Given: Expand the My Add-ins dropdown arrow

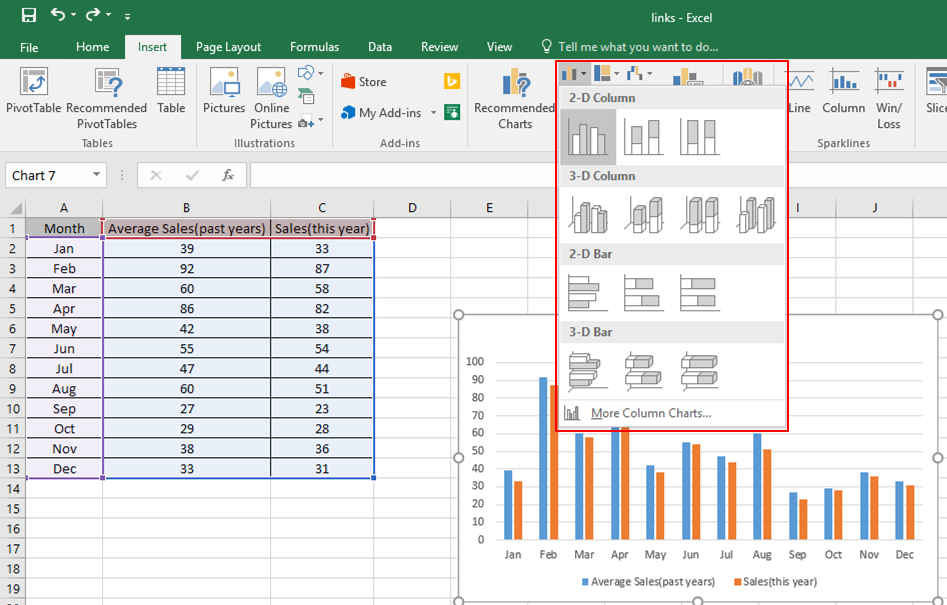Looking at the screenshot, I should (x=433, y=113).
